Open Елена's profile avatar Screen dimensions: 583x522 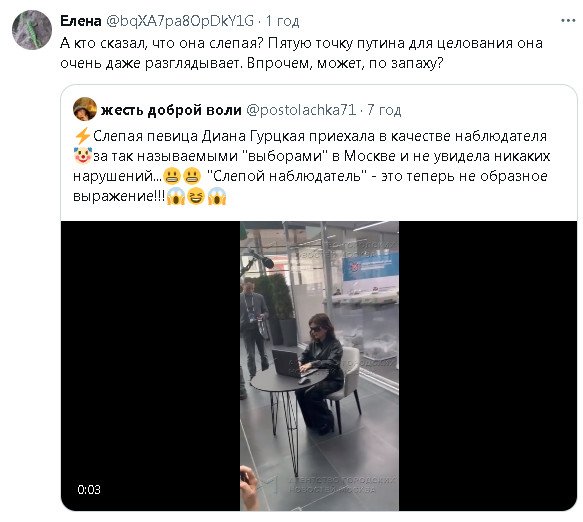[32, 29]
